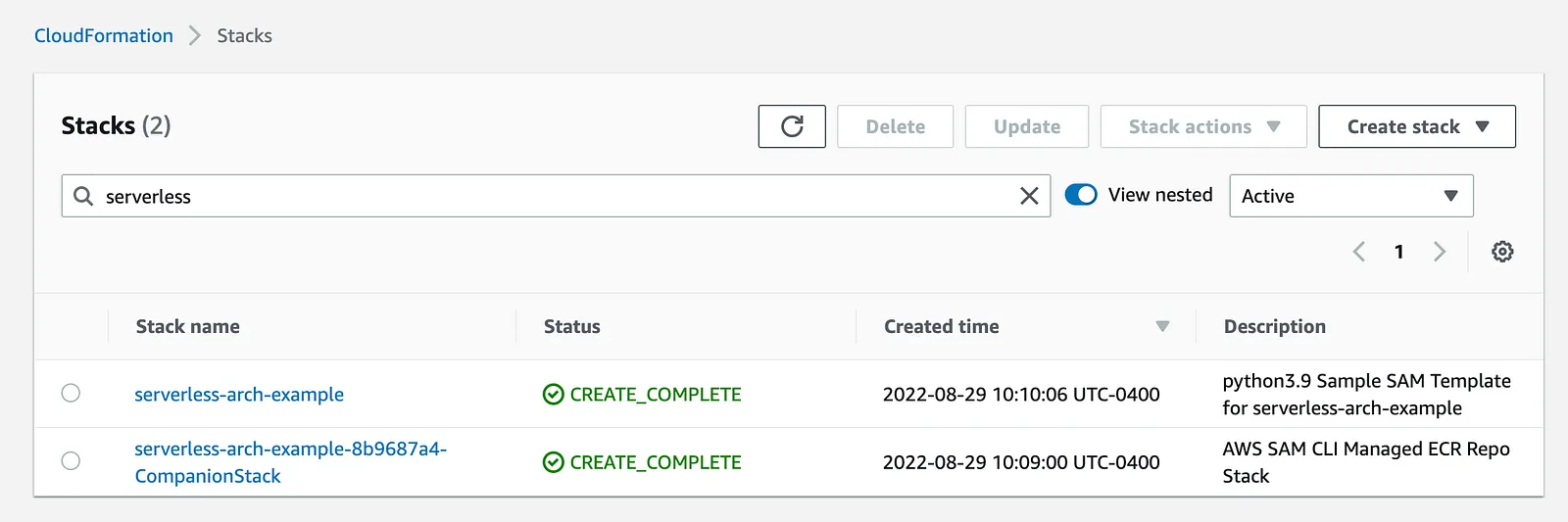Click the Description column header
This screenshot has width=1568, height=522.
click(1275, 326)
